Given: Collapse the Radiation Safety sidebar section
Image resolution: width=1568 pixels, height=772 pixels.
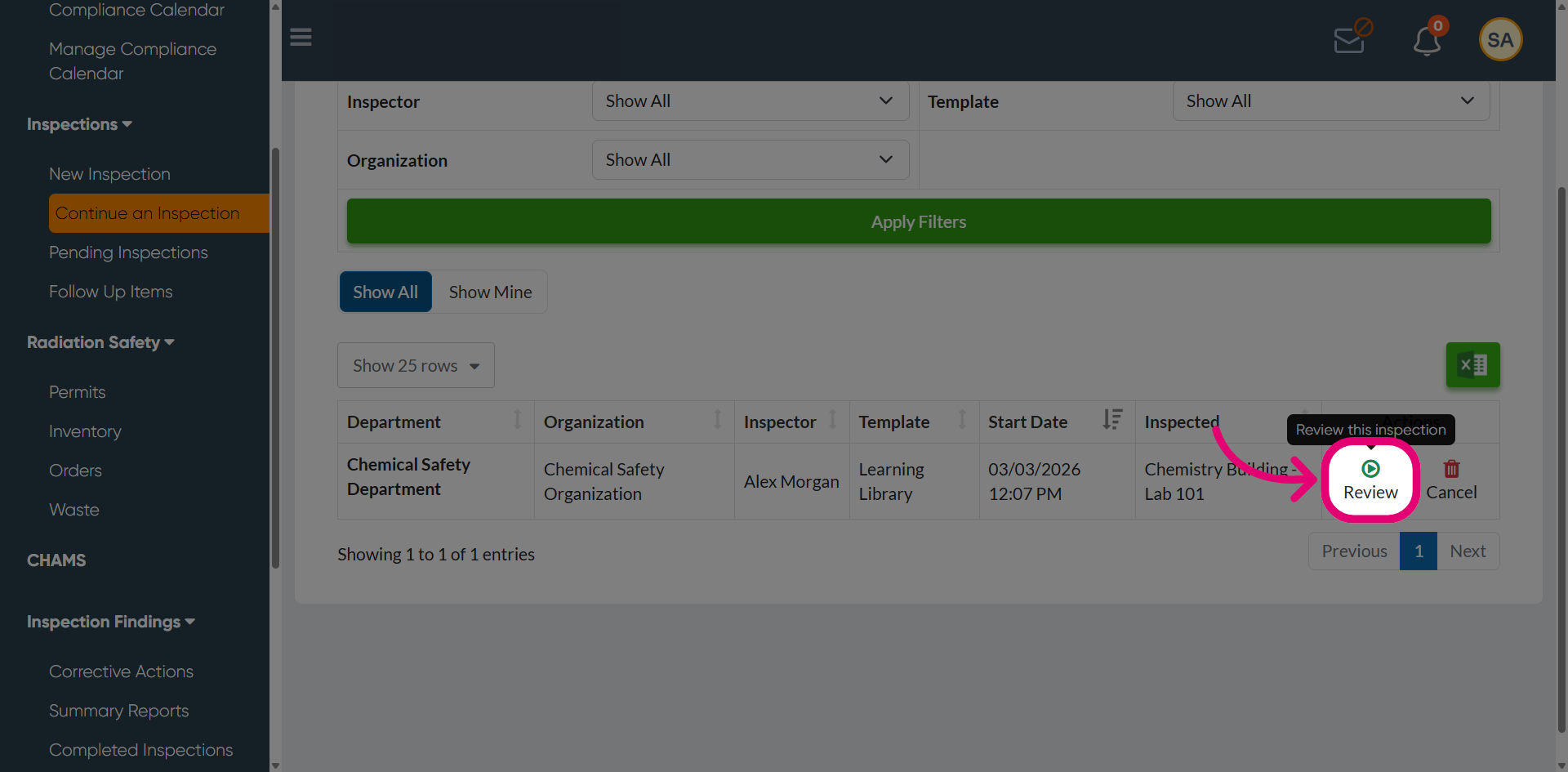Looking at the screenshot, I should pyautogui.click(x=100, y=342).
